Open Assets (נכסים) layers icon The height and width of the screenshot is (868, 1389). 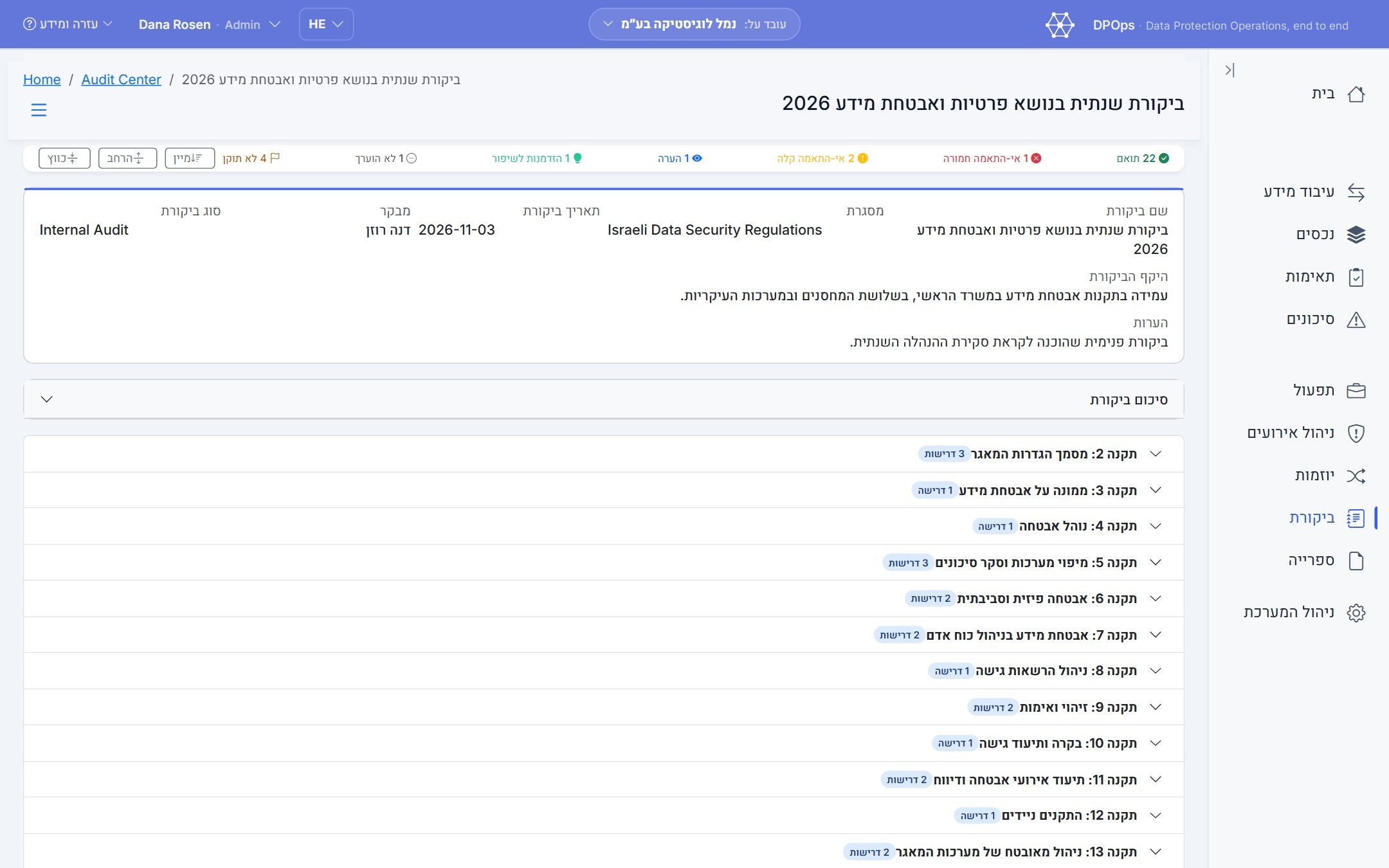[x=1356, y=234]
